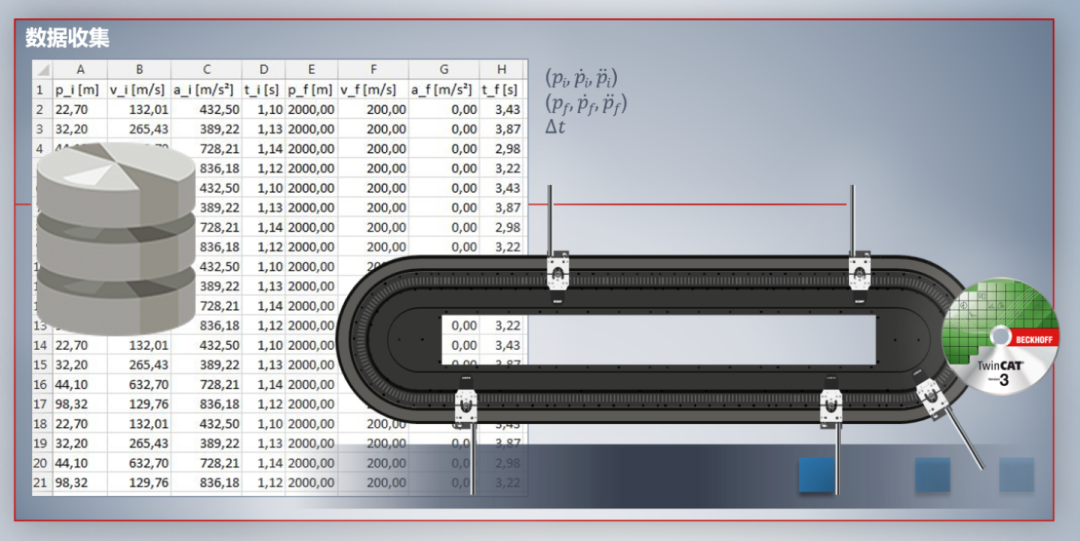
Task: Click cell 3,43 in row 2
Action: (501, 109)
